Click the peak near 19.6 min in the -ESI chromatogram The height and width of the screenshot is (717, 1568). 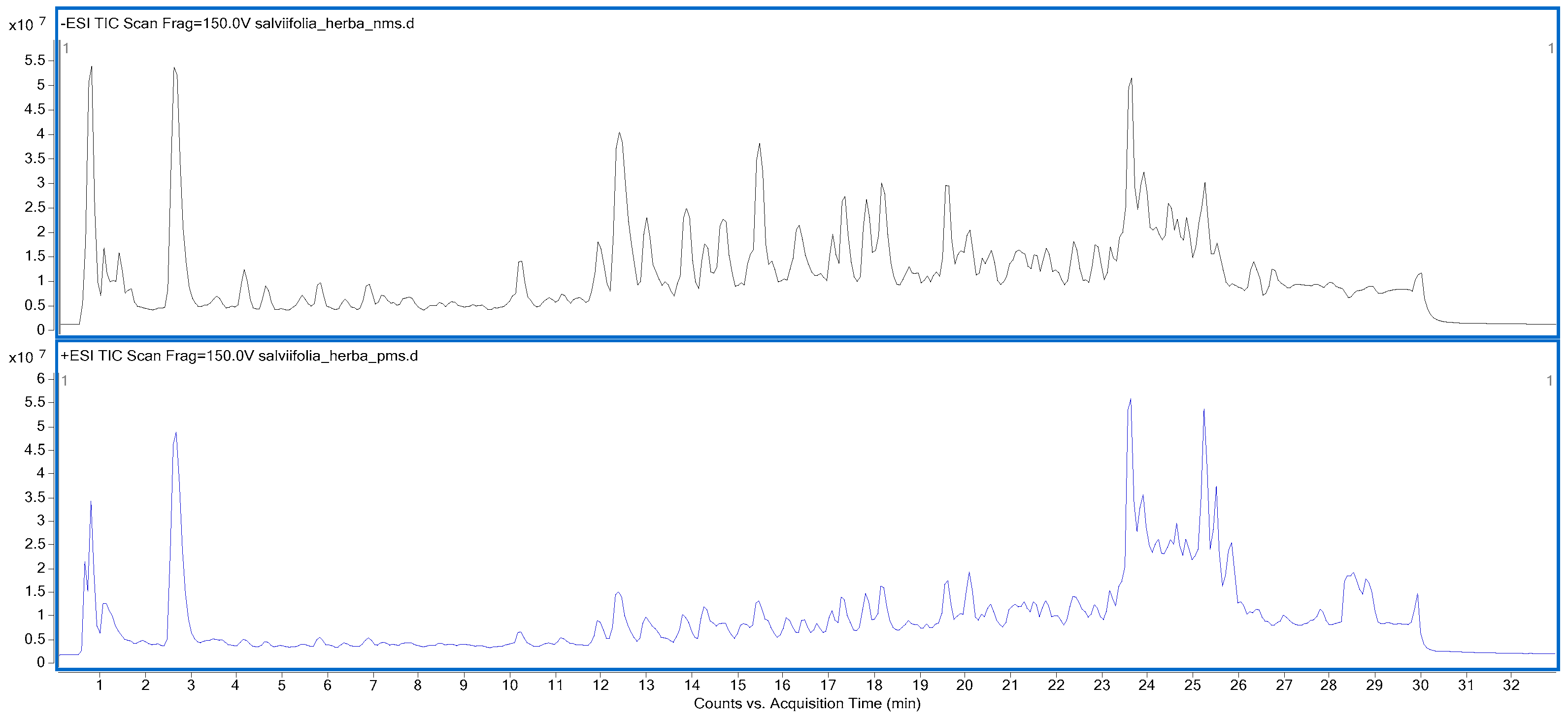[x=946, y=186]
